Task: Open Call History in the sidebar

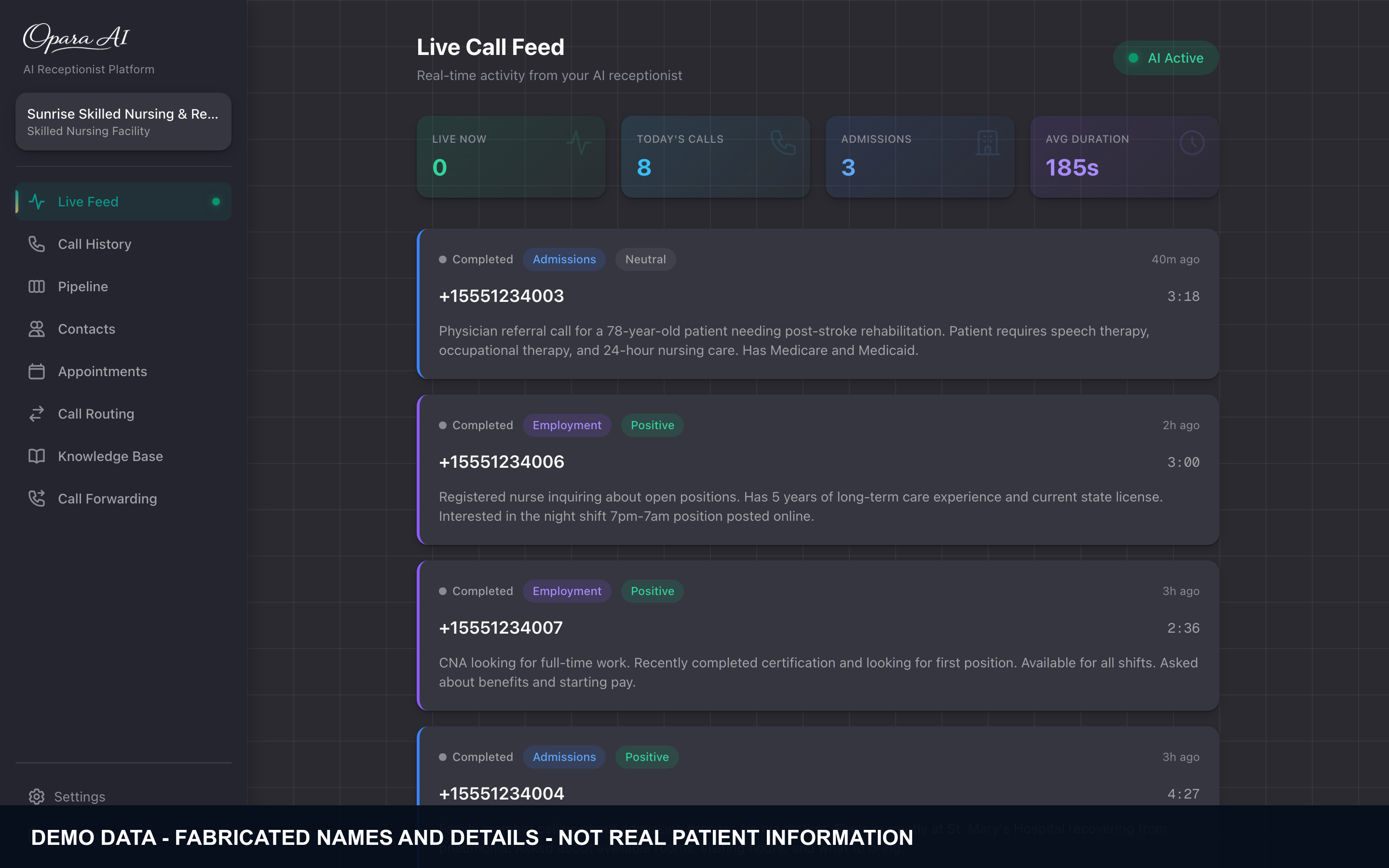Action: [x=123, y=244]
